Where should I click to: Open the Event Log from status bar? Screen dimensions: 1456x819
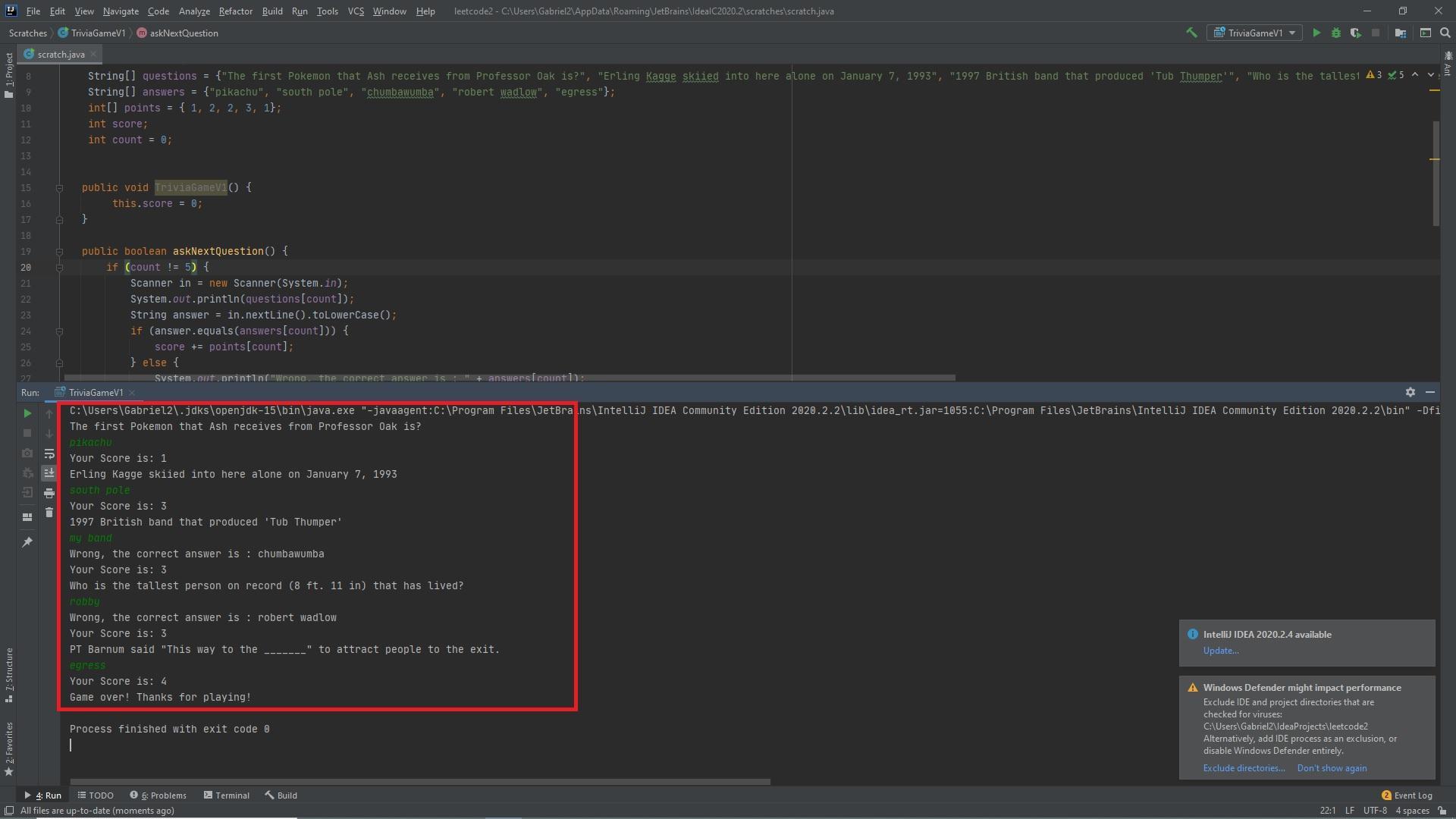(x=1412, y=795)
